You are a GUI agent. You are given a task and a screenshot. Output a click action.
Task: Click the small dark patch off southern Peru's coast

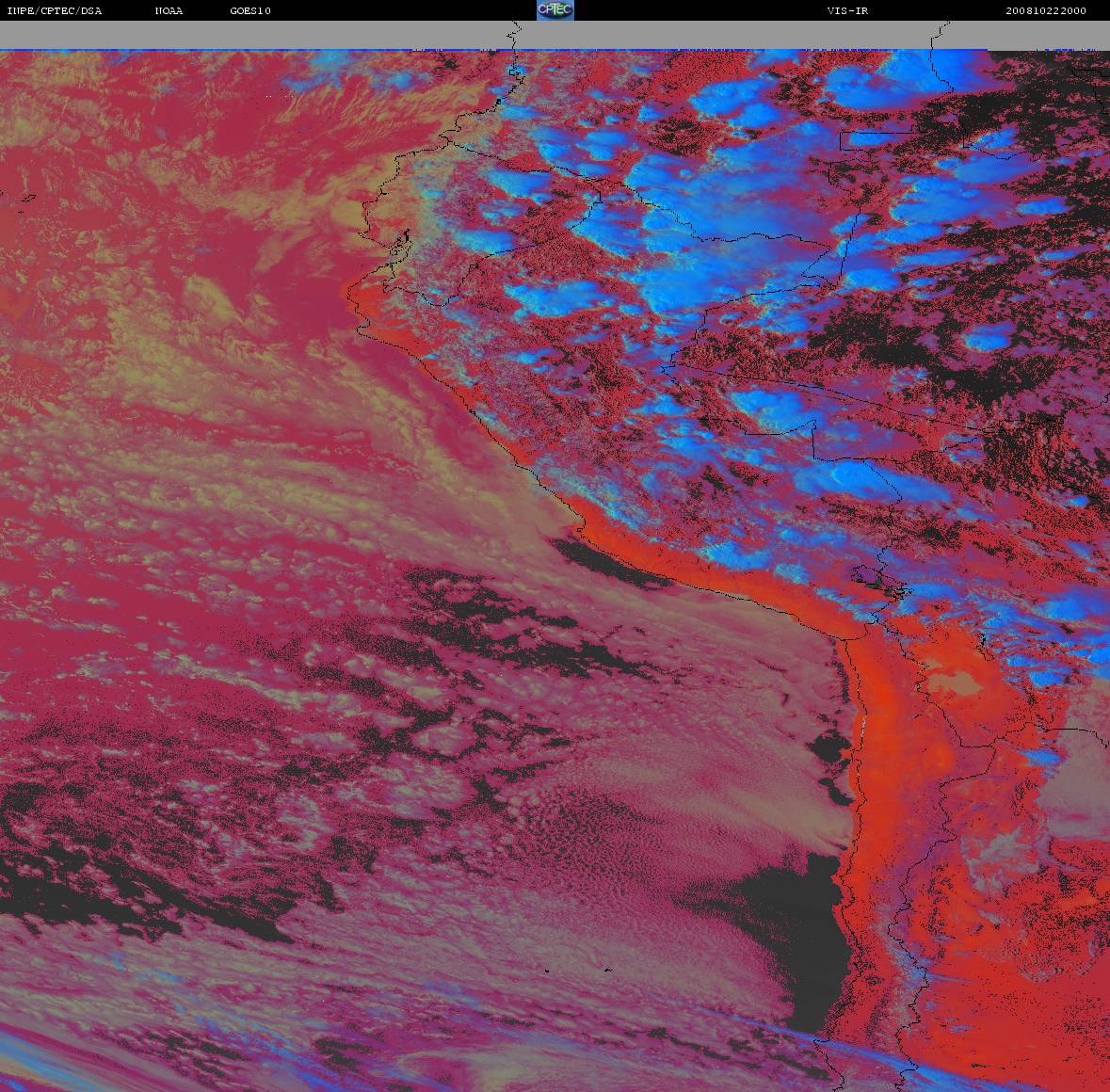[x=609, y=564]
